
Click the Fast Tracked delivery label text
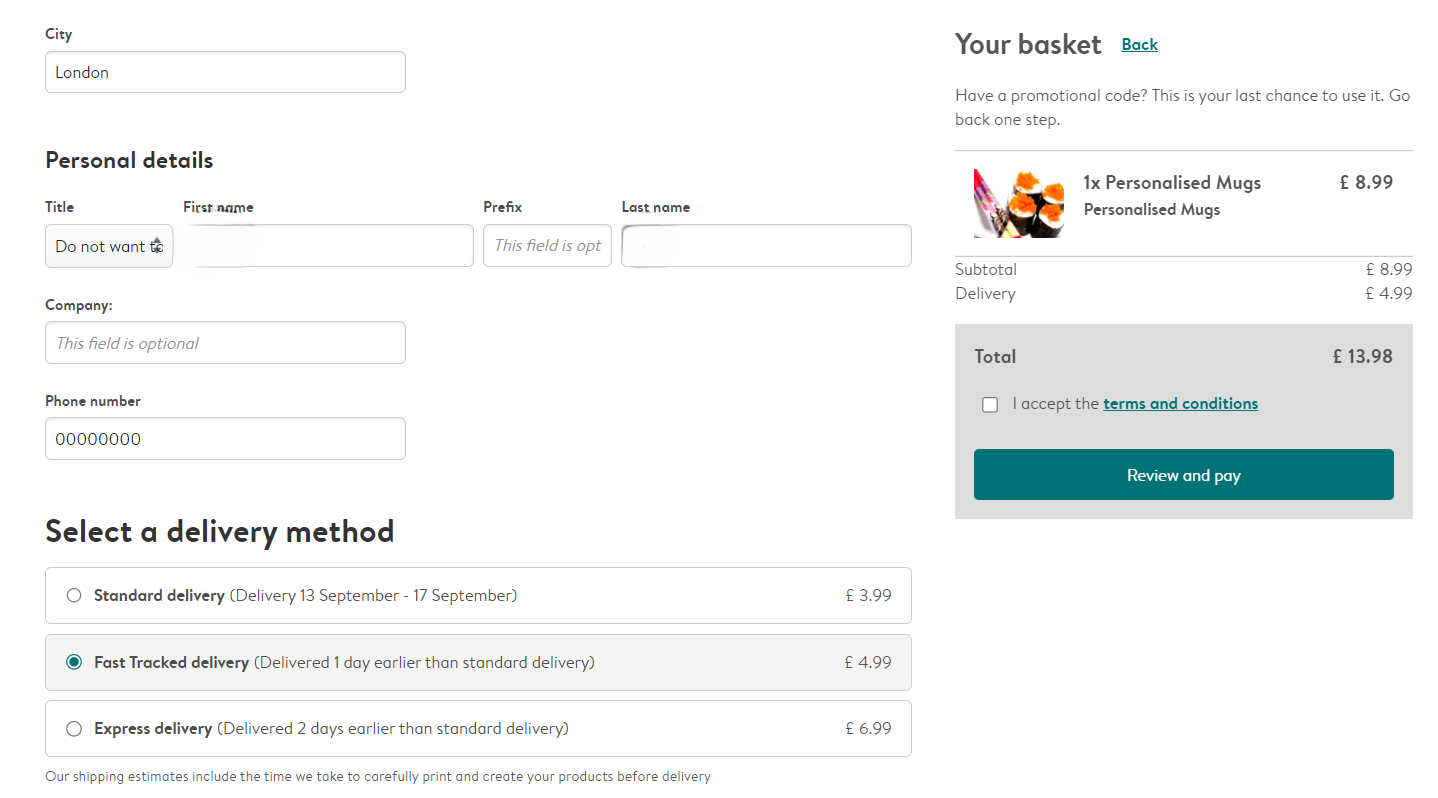(x=171, y=663)
